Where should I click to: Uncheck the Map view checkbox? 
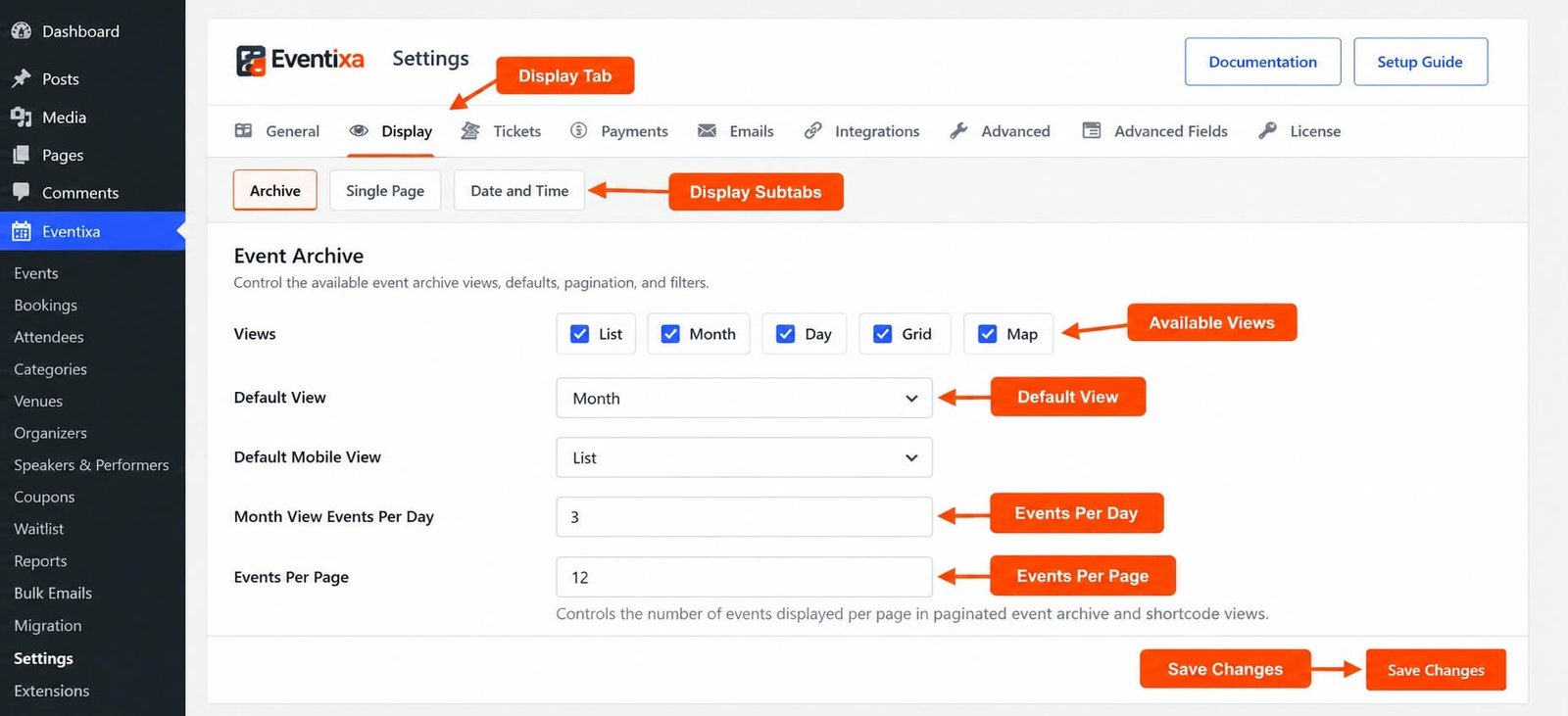(x=987, y=334)
